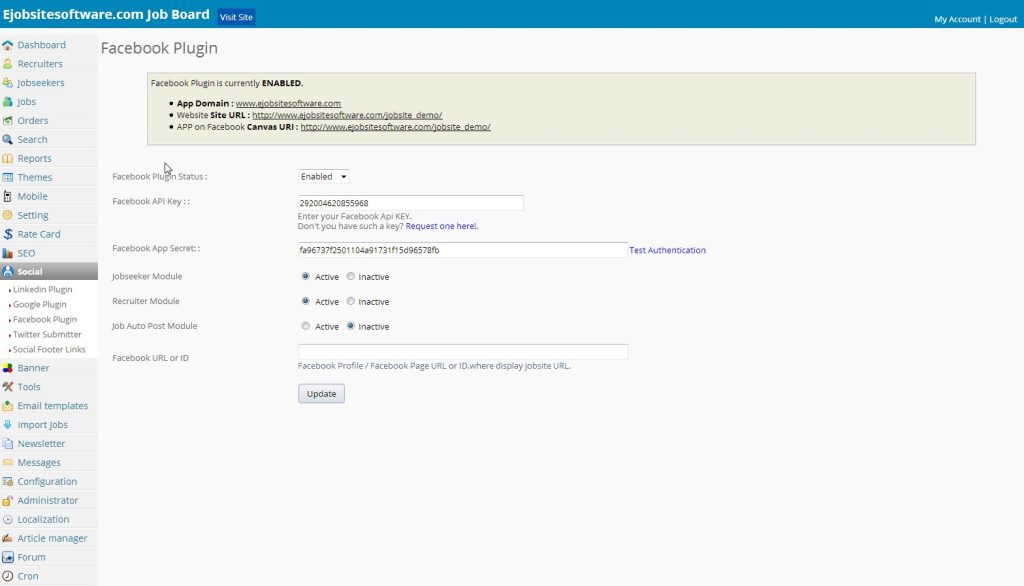
Task: Set Jobseeker Module to Inactive
Action: pos(351,276)
